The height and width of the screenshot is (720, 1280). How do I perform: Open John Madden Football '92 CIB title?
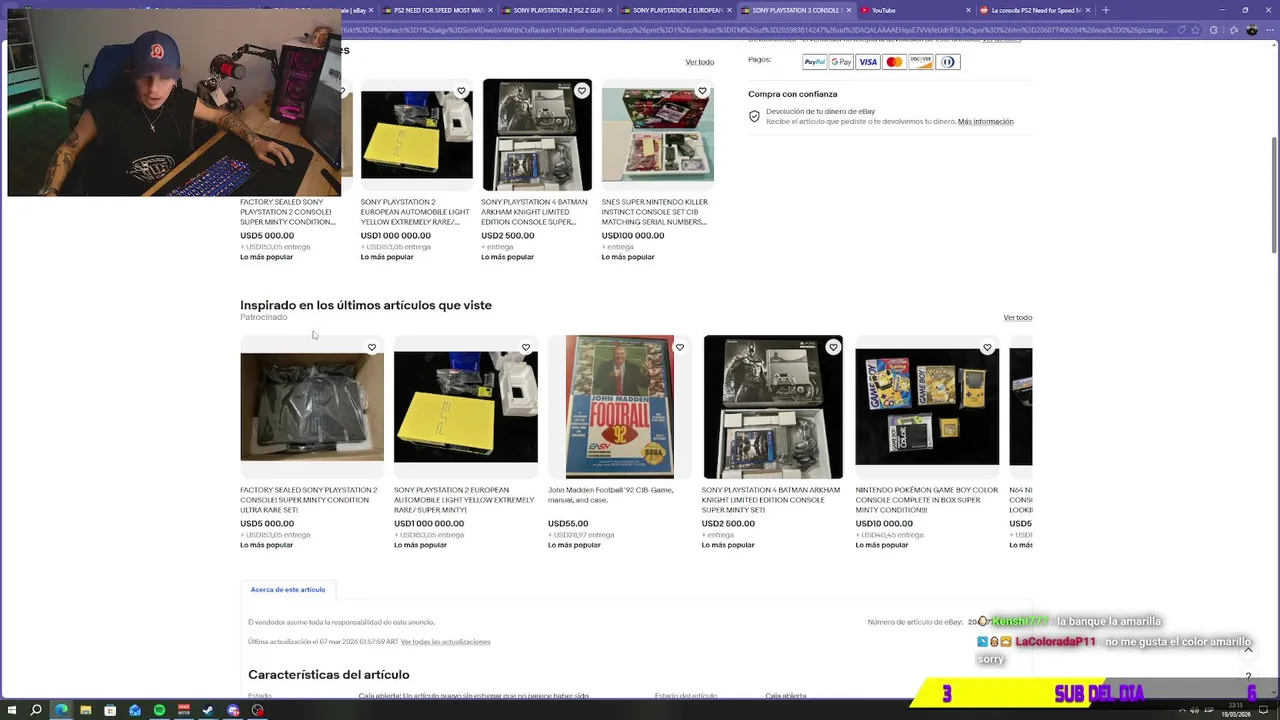[611, 495]
